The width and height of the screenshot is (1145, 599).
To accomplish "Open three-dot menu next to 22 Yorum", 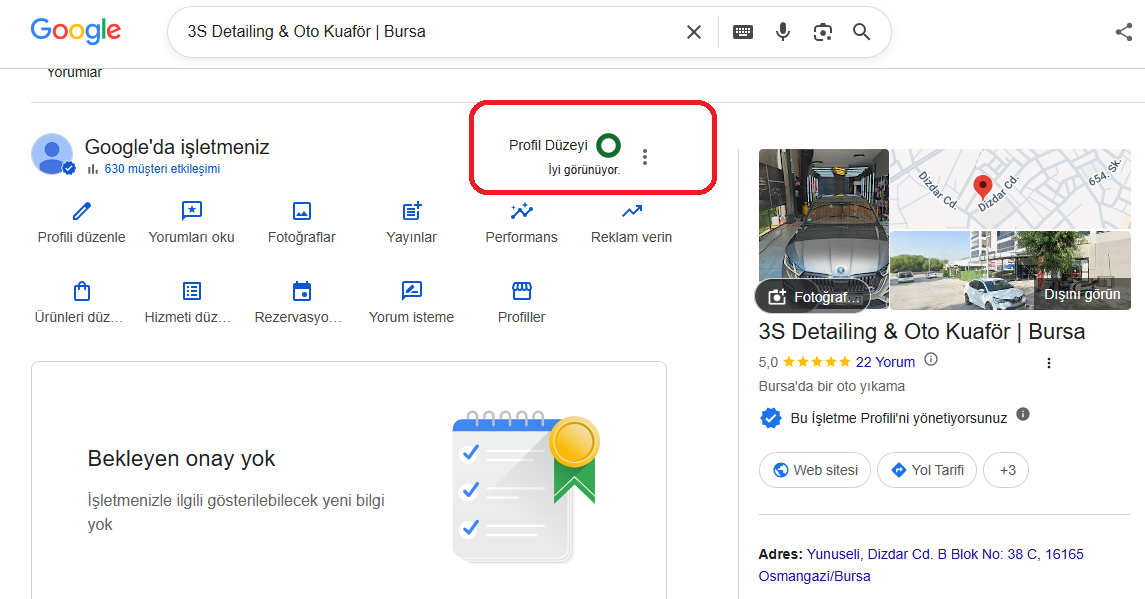I will coord(1049,363).
